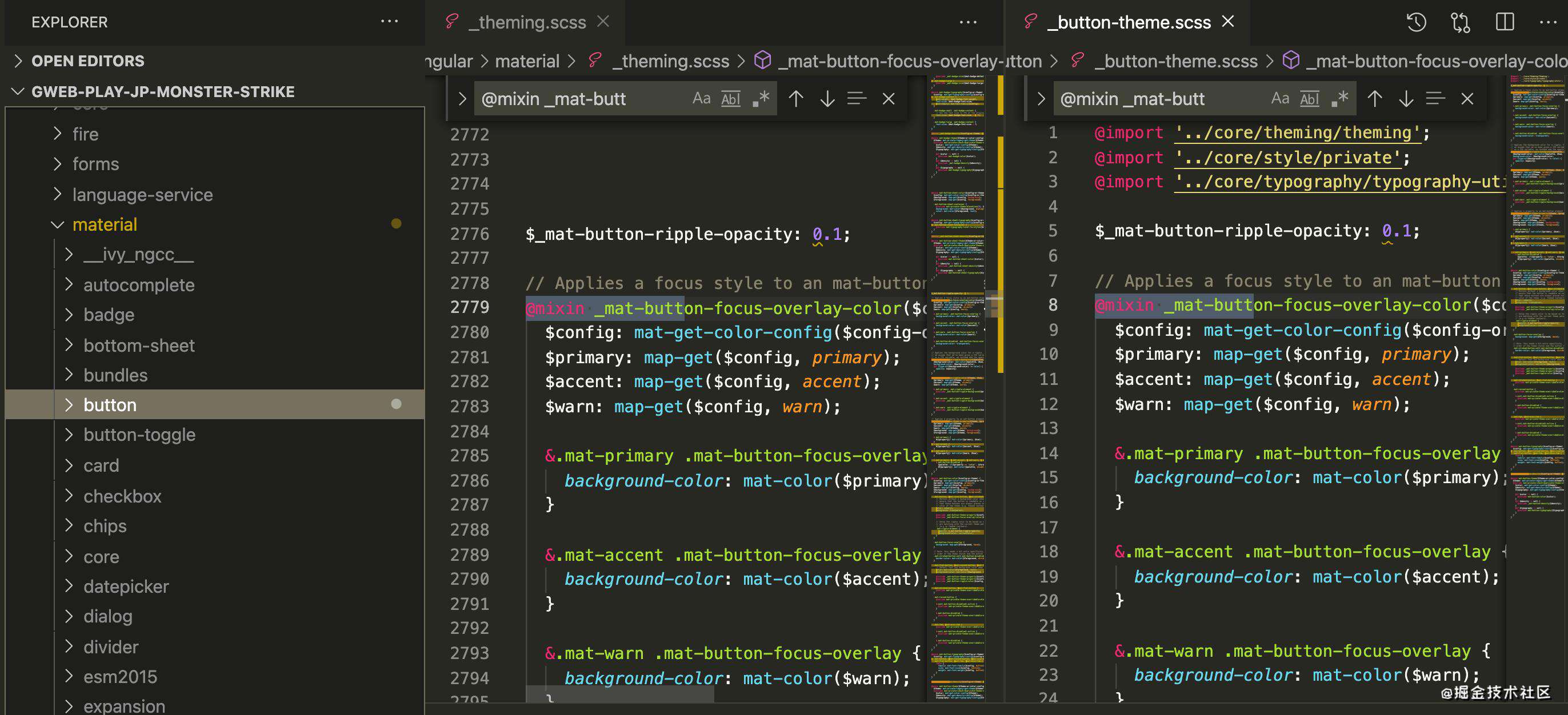The width and height of the screenshot is (1568, 715).
Task: Expand the fire folder
Action: (58, 133)
